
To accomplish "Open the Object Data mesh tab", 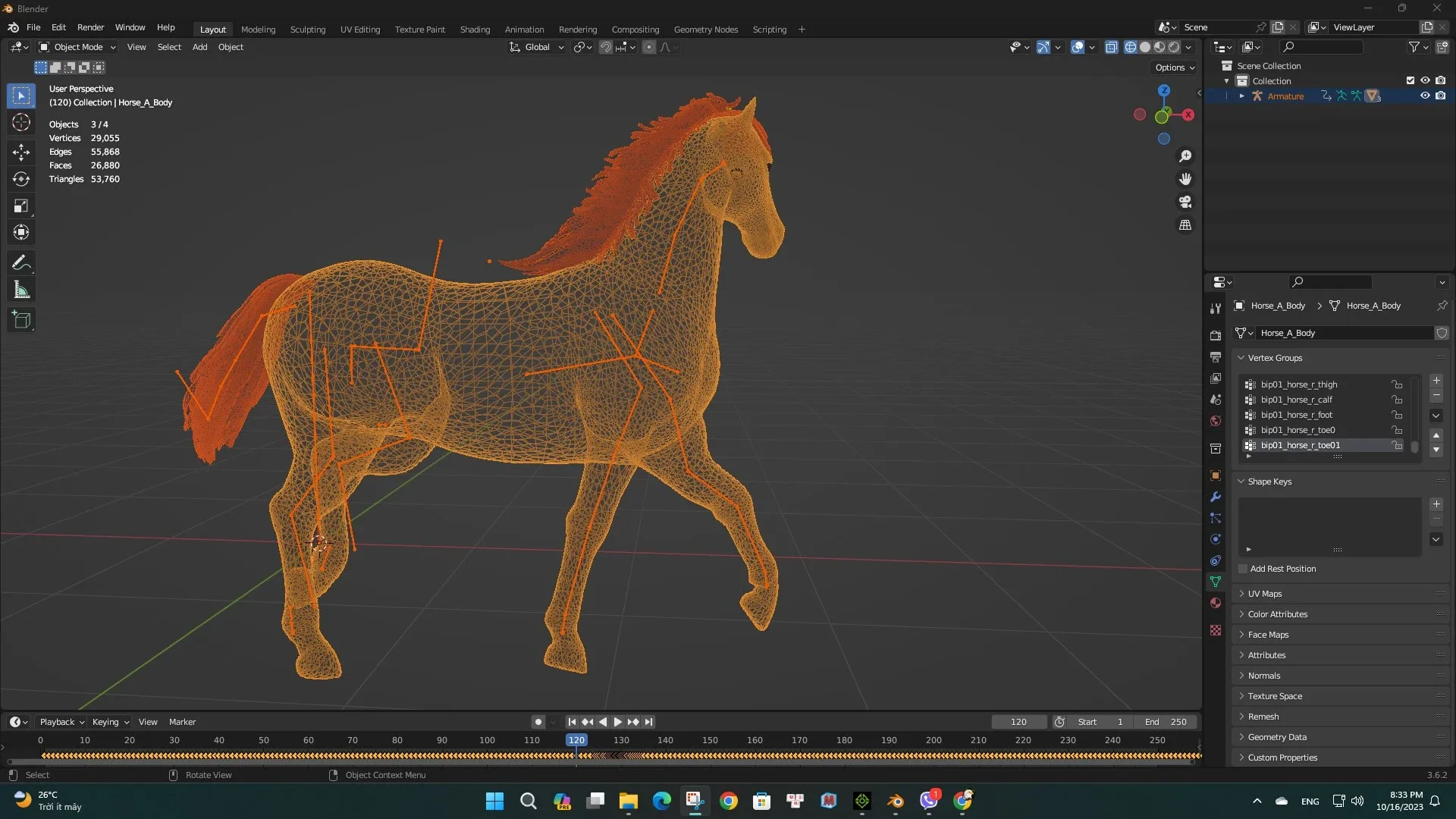I will point(1216,582).
